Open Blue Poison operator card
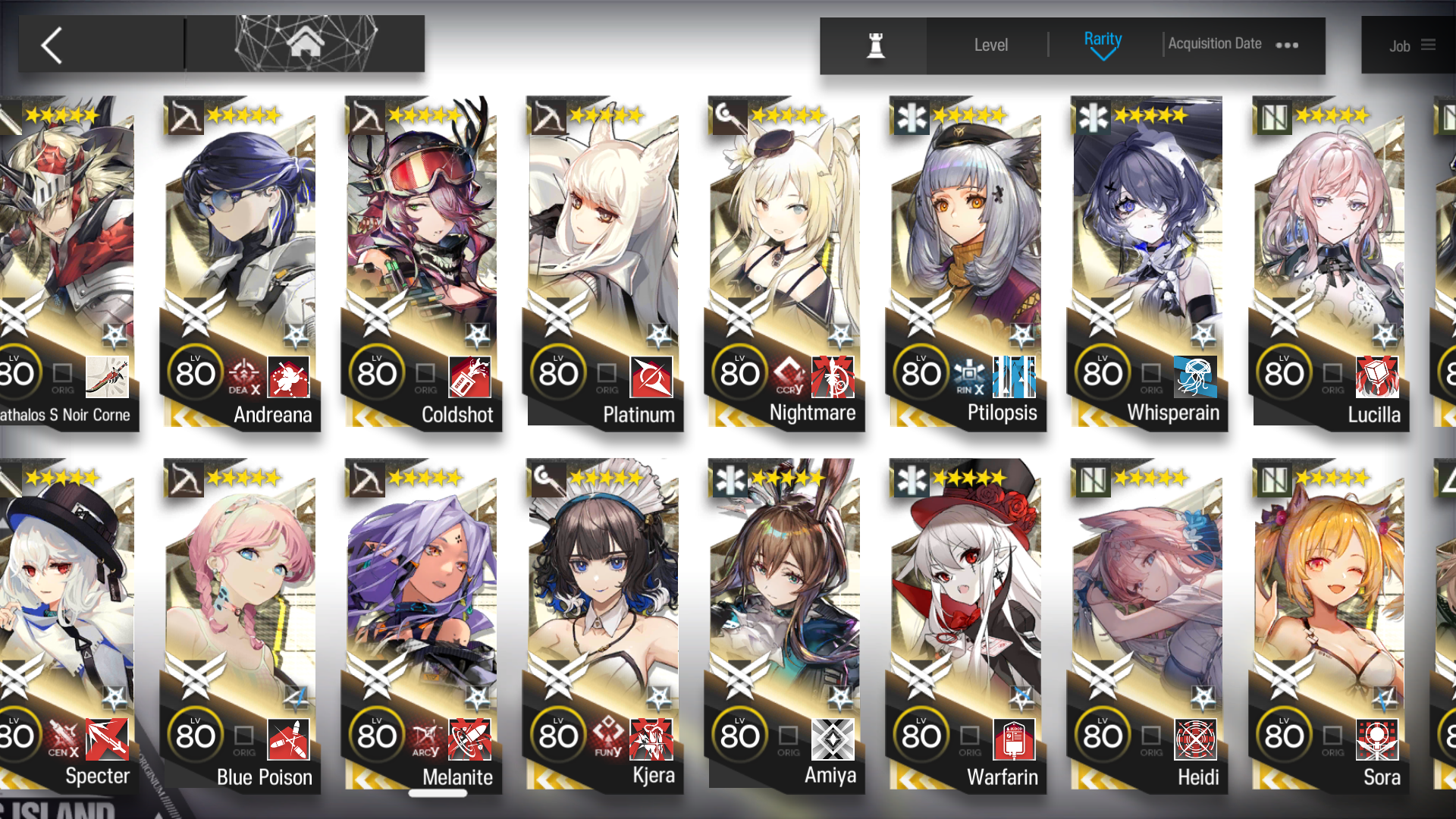 point(240,626)
